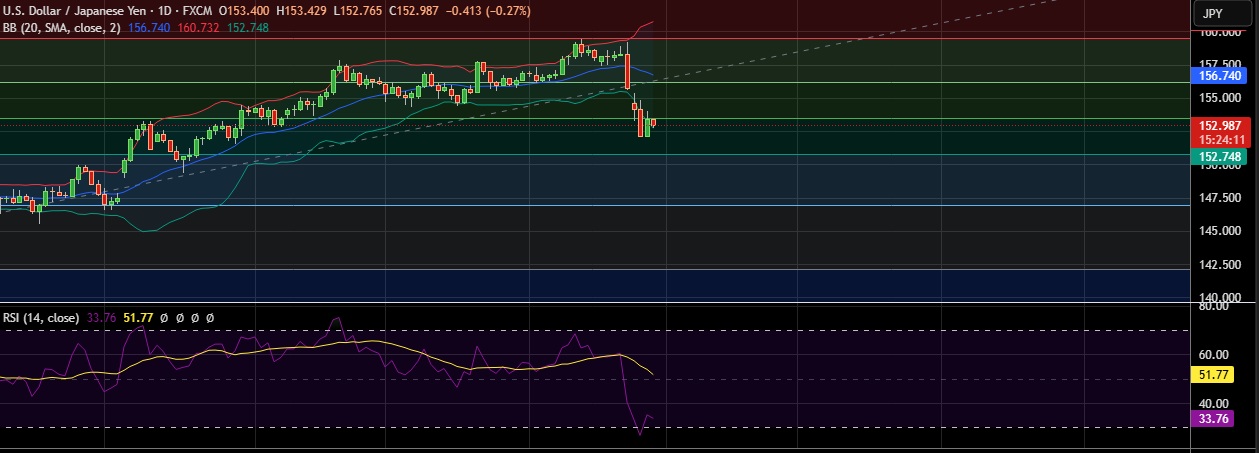Click the 60.00 tick on RSI scale
1259x453 pixels.
click(x=1213, y=354)
